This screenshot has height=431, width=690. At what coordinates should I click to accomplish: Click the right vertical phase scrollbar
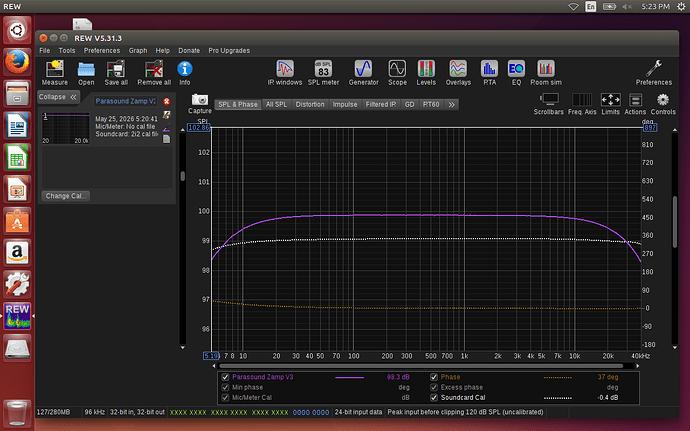[x=675, y=221]
